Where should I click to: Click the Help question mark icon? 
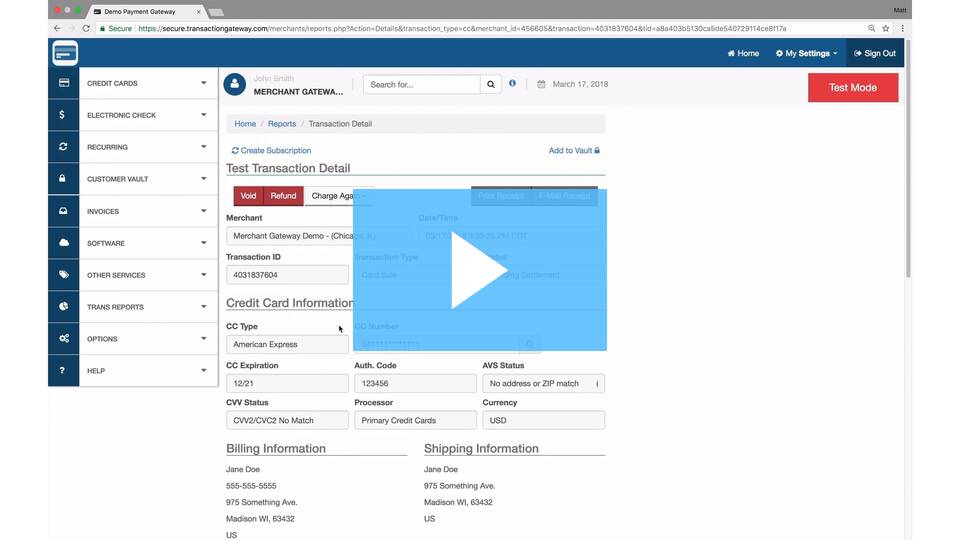(x=62, y=370)
